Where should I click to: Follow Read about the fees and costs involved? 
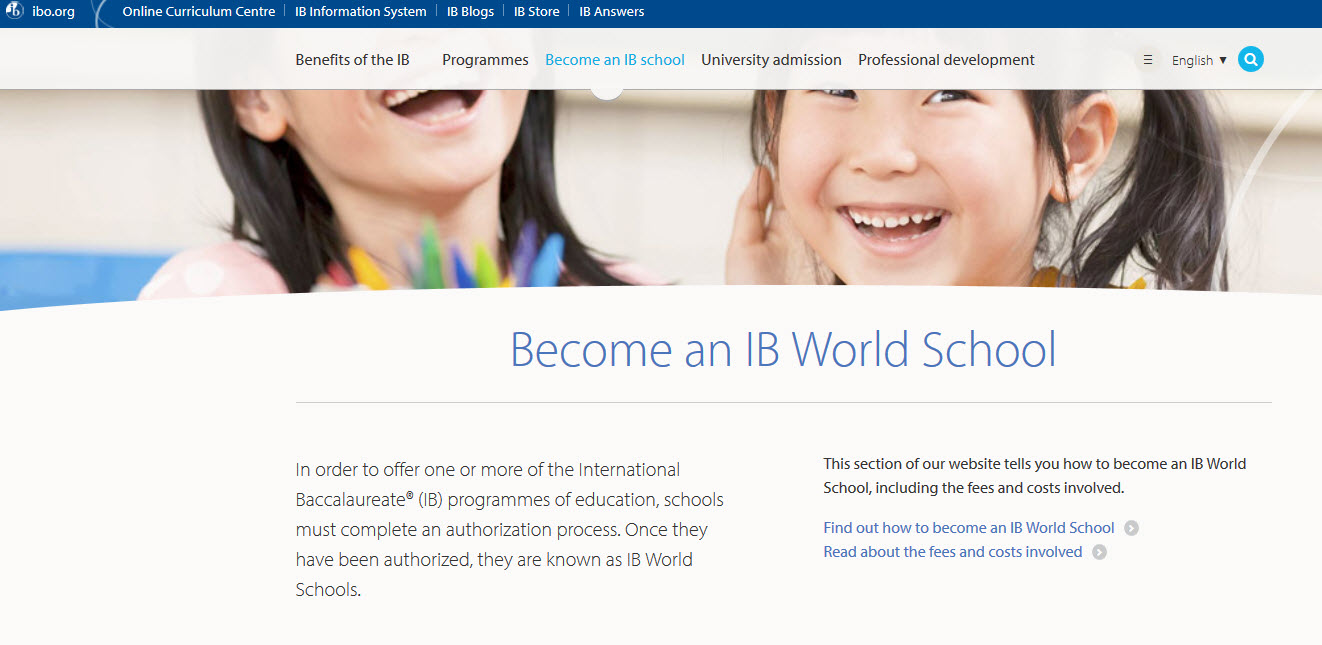click(953, 552)
